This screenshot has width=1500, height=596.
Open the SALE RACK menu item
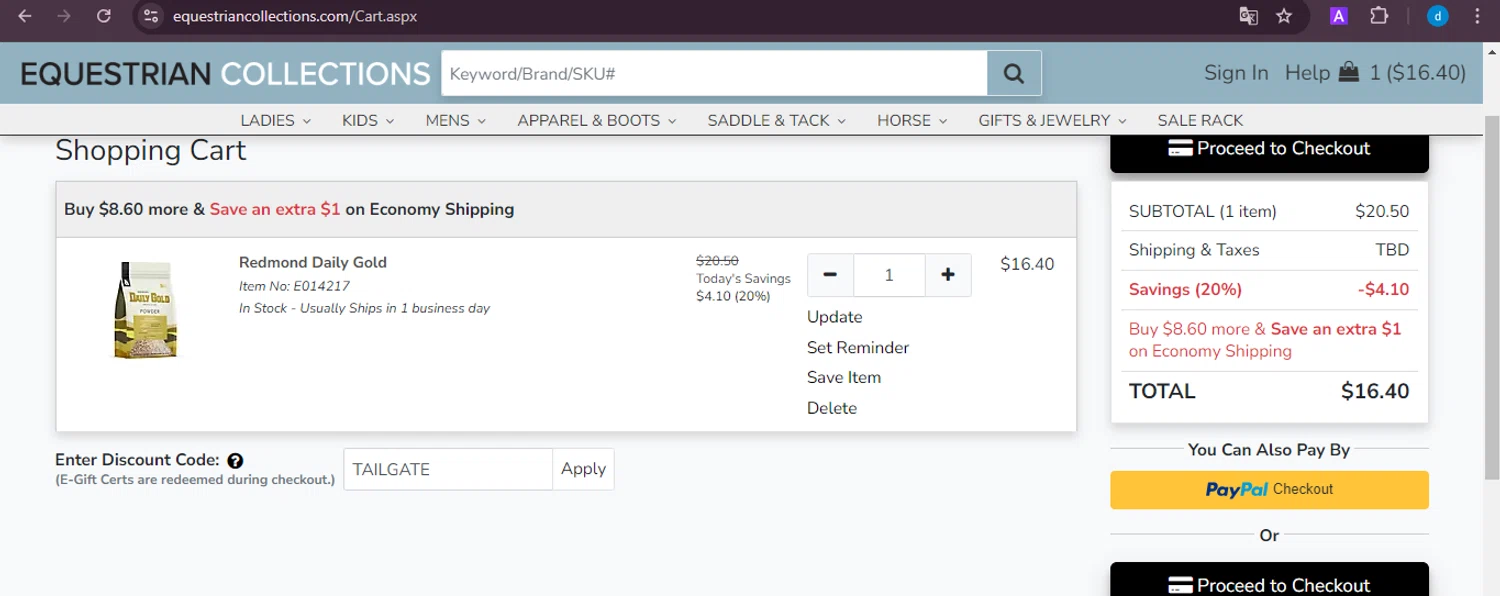pyautogui.click(x=1200, y=120)
